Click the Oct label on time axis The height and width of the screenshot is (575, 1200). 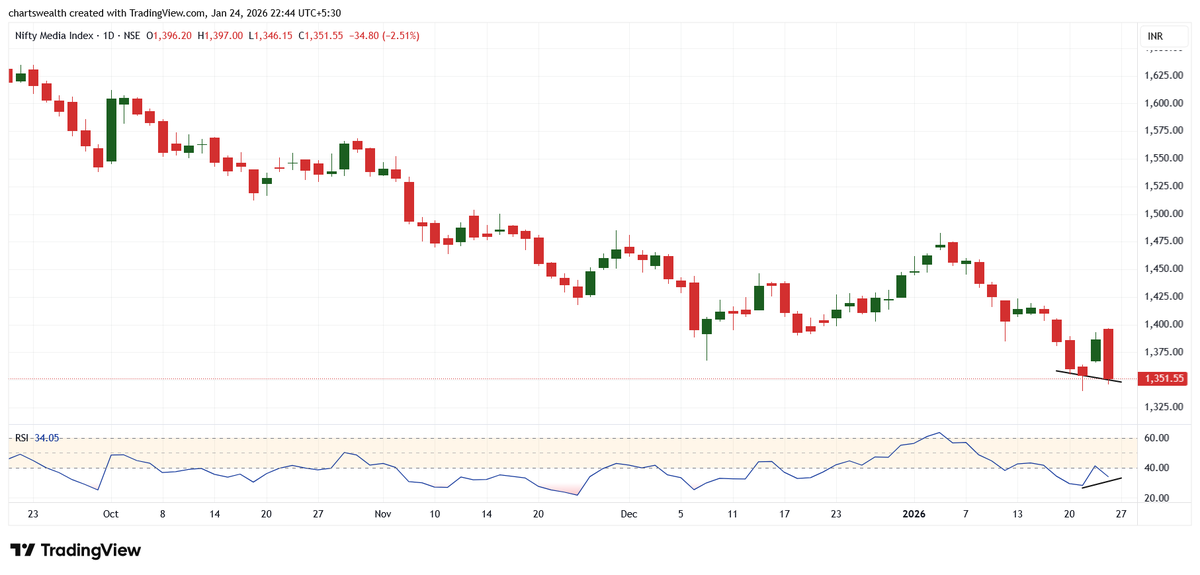[x=110, y=514]
